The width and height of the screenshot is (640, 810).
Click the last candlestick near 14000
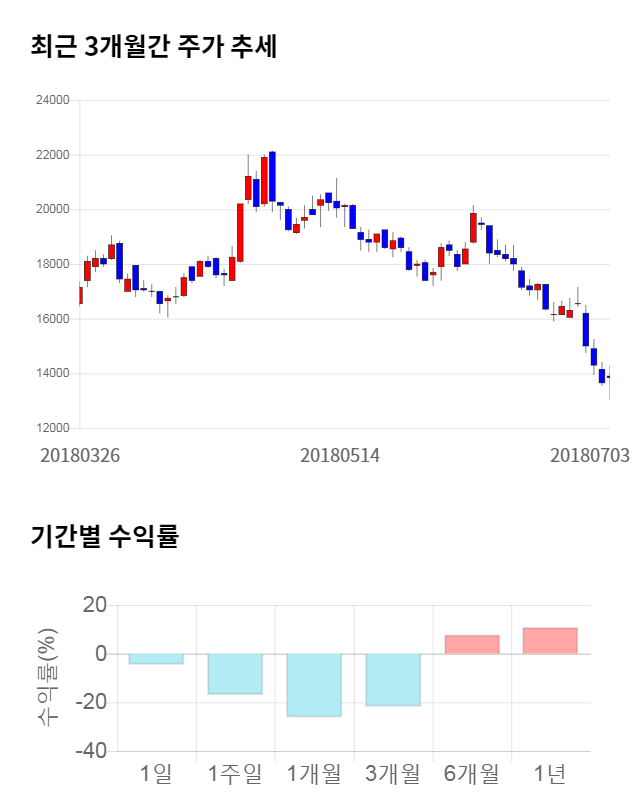[x=609, y=378]
